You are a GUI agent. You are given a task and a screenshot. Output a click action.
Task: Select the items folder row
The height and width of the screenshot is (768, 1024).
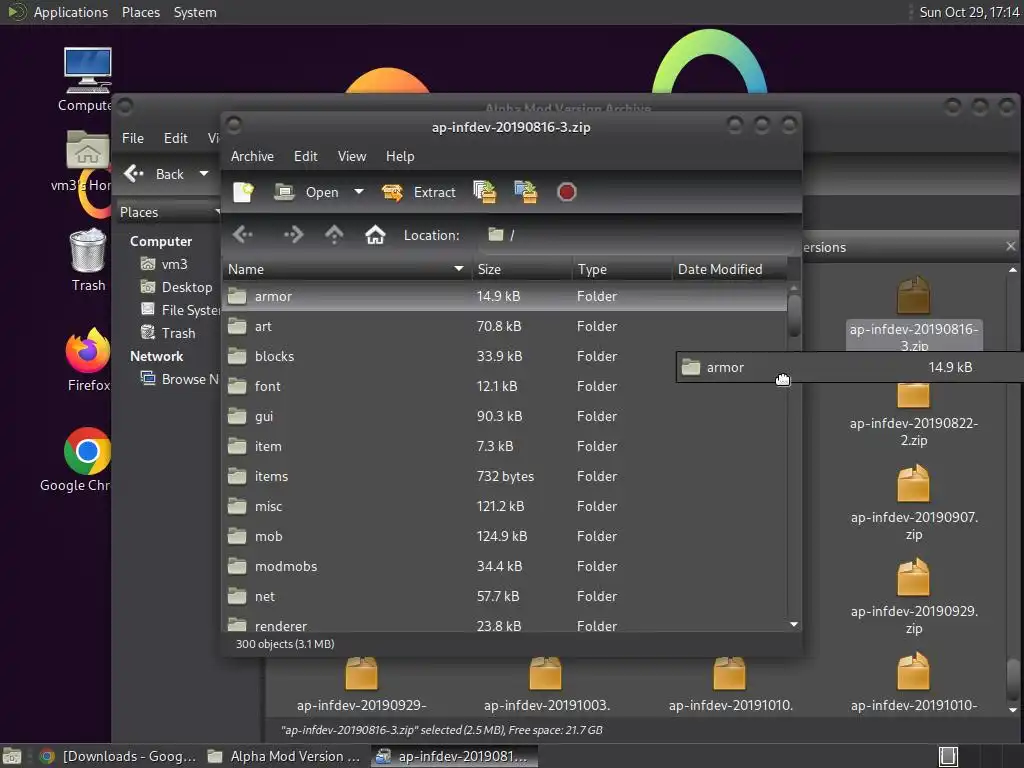click(x=504, y=477)
